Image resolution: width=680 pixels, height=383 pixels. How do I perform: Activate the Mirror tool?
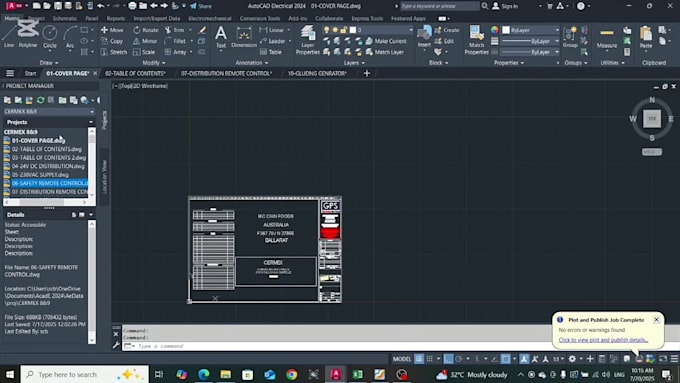coord(145,41)
